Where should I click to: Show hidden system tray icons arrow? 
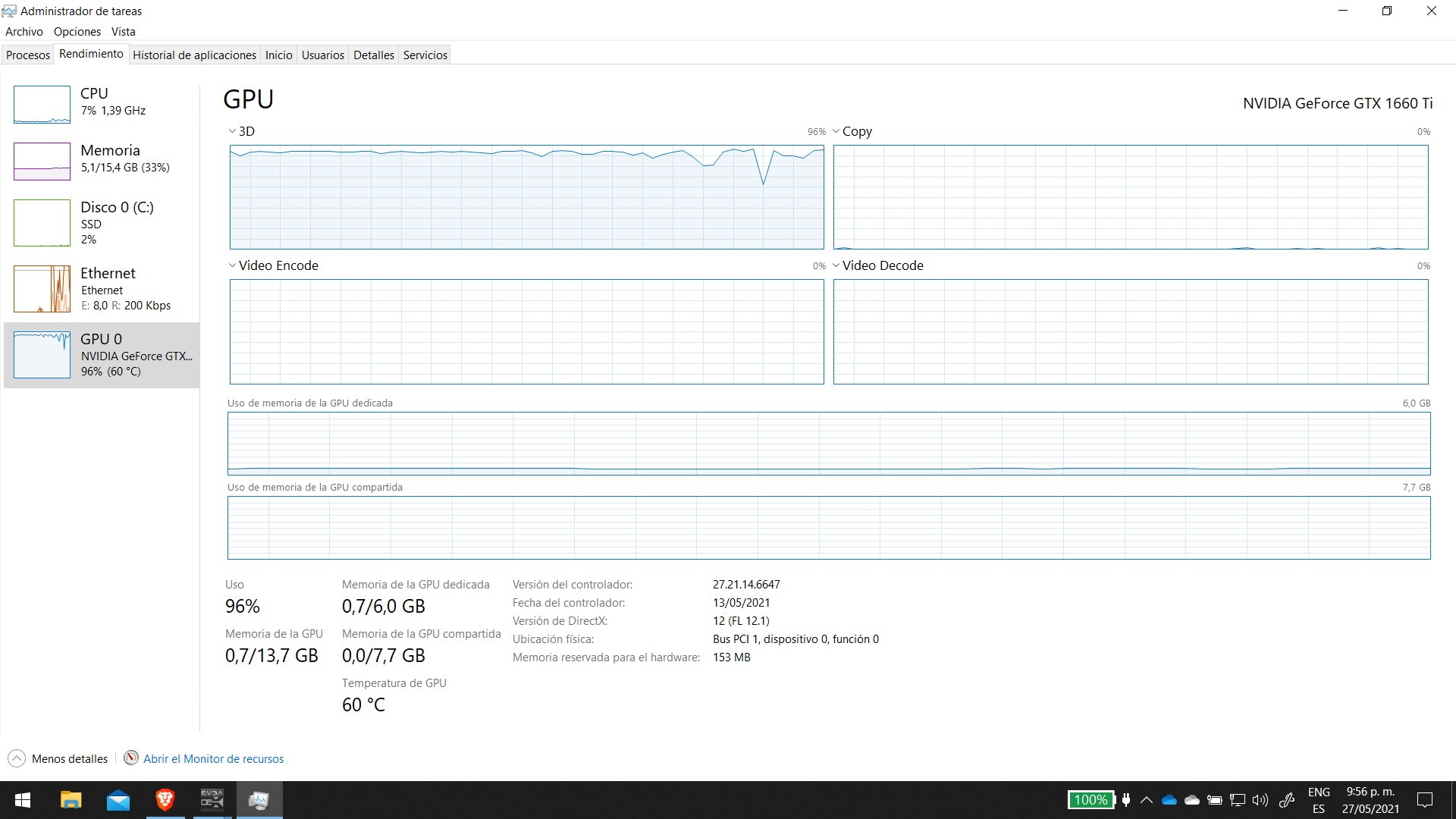pyautogui.click(x=1146, y=800)
